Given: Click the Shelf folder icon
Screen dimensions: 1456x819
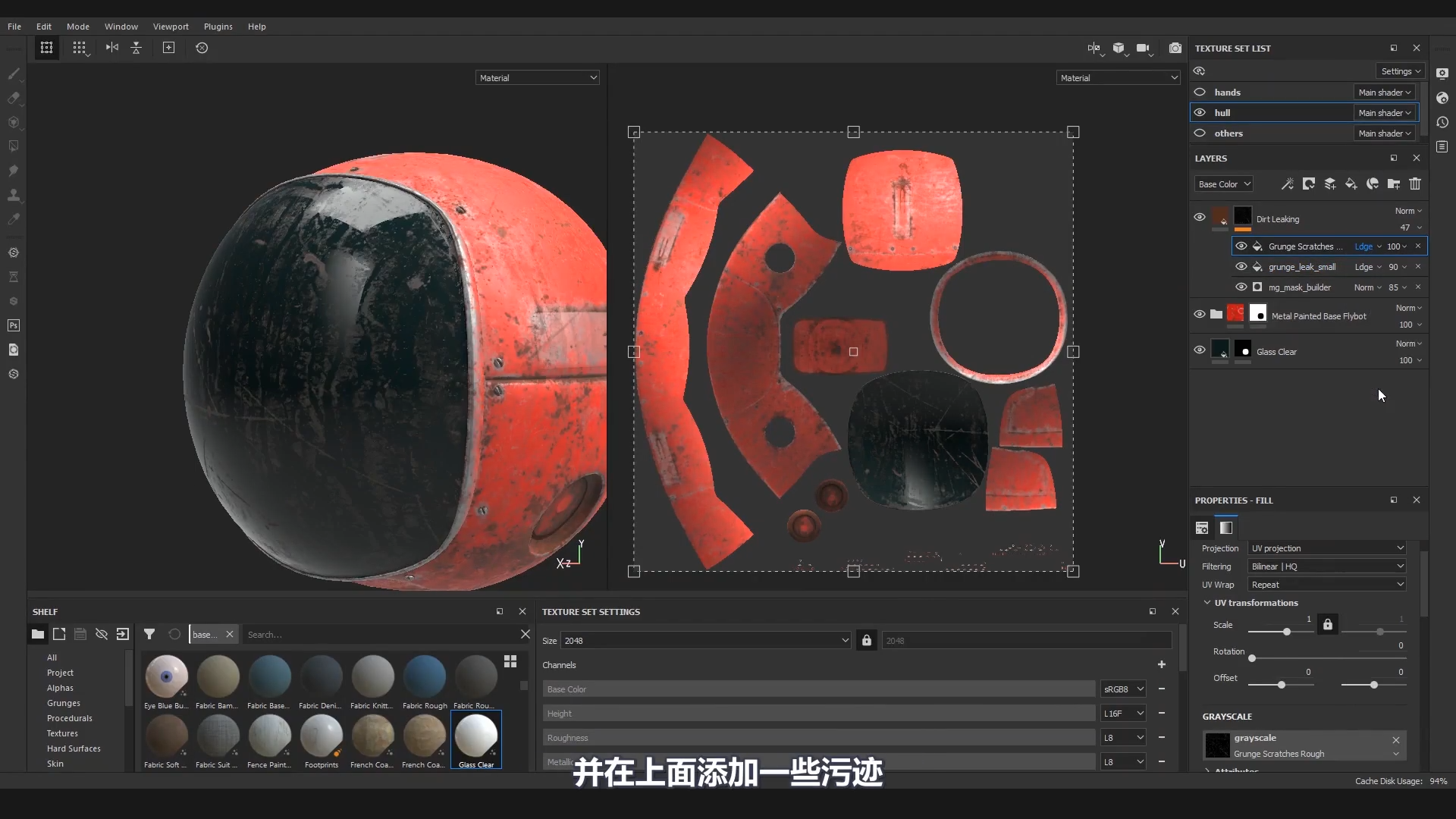Looking at the screenshot, I should (38, 634).
